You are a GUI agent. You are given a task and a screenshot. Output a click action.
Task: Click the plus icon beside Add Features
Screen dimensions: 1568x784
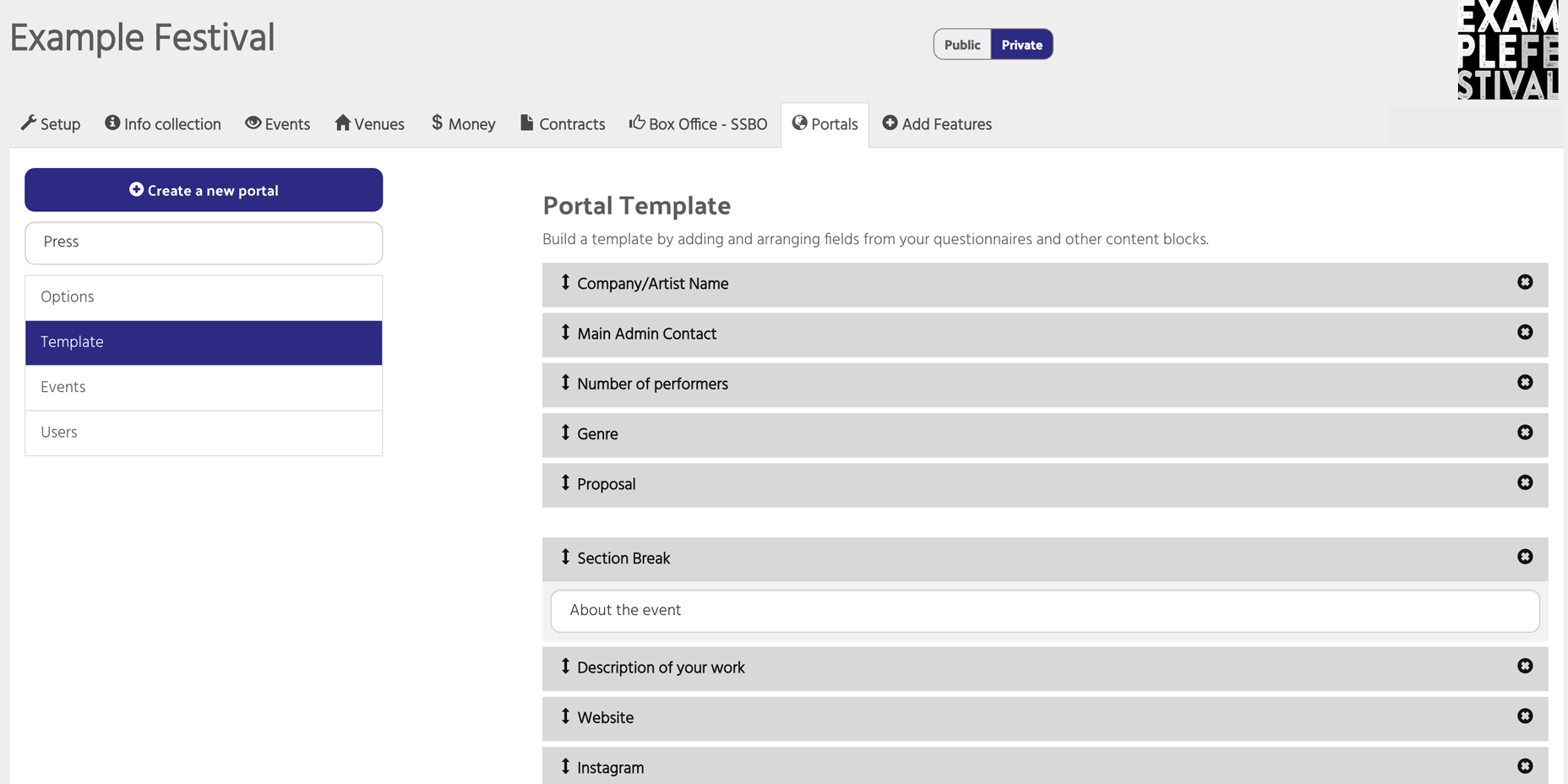(x=890, y=122)
